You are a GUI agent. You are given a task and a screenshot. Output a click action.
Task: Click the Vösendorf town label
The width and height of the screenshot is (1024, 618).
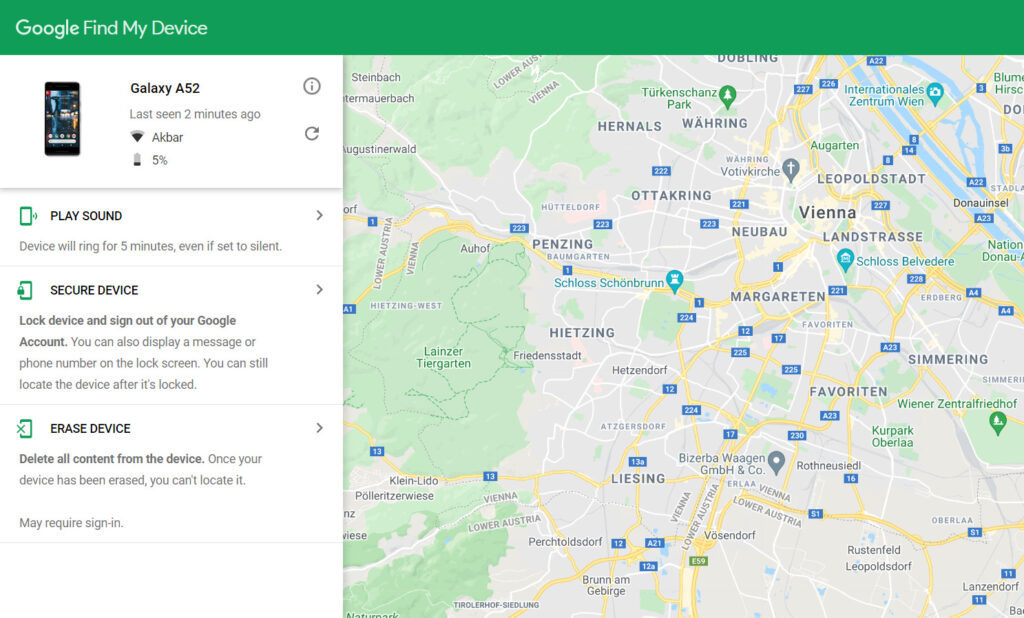[x=729, y=536]
